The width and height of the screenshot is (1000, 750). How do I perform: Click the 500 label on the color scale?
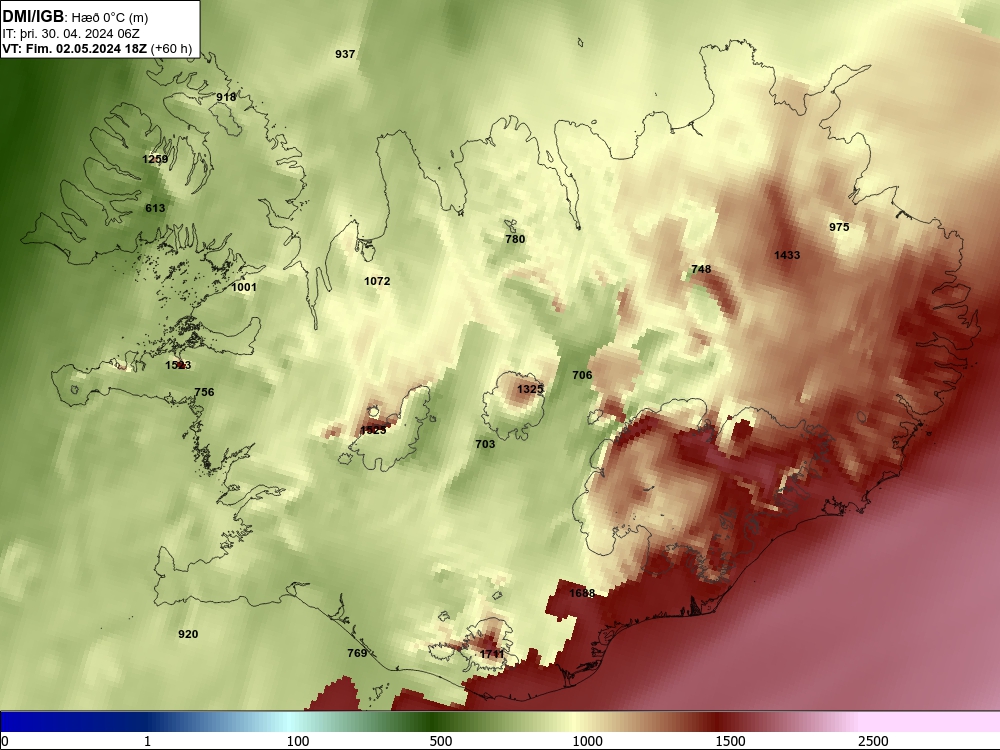pos(441,740)
